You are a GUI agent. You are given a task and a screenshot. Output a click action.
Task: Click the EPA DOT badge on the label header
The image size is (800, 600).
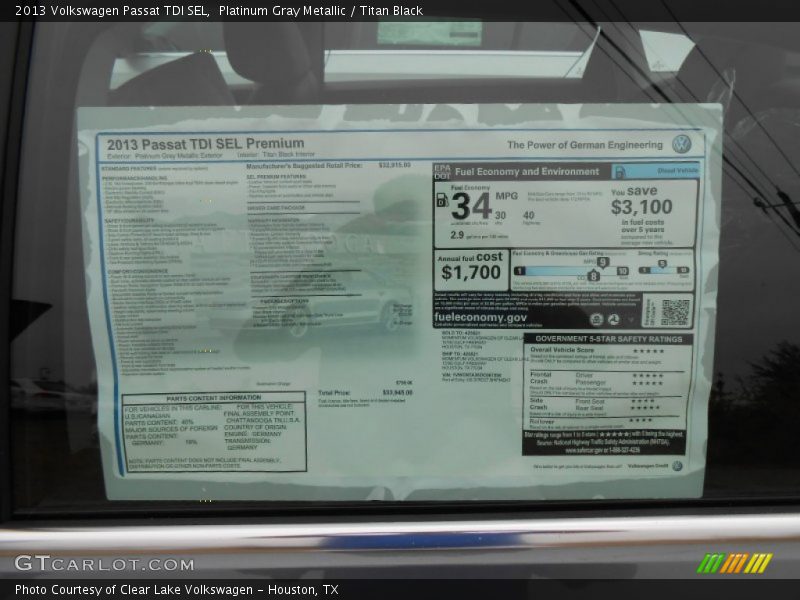(x=442, y=171)
